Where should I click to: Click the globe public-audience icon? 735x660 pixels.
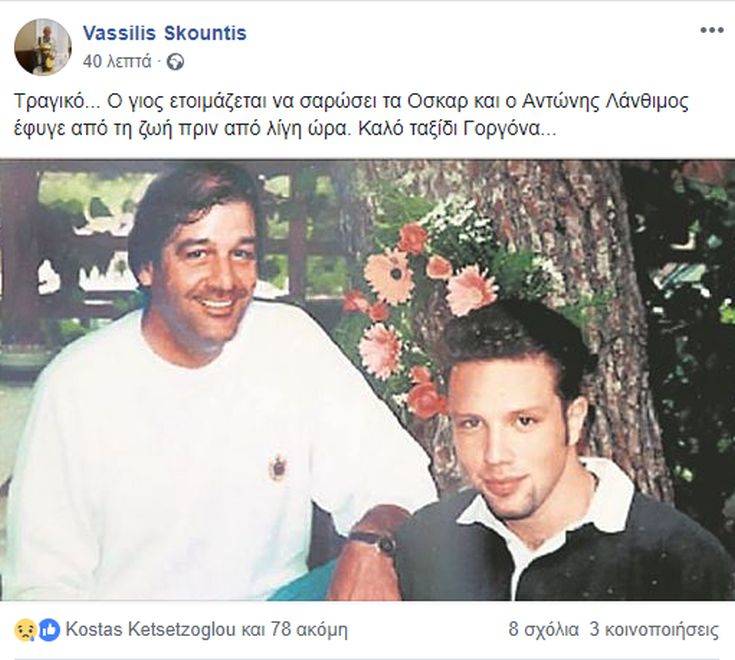[x=175, y=62]
